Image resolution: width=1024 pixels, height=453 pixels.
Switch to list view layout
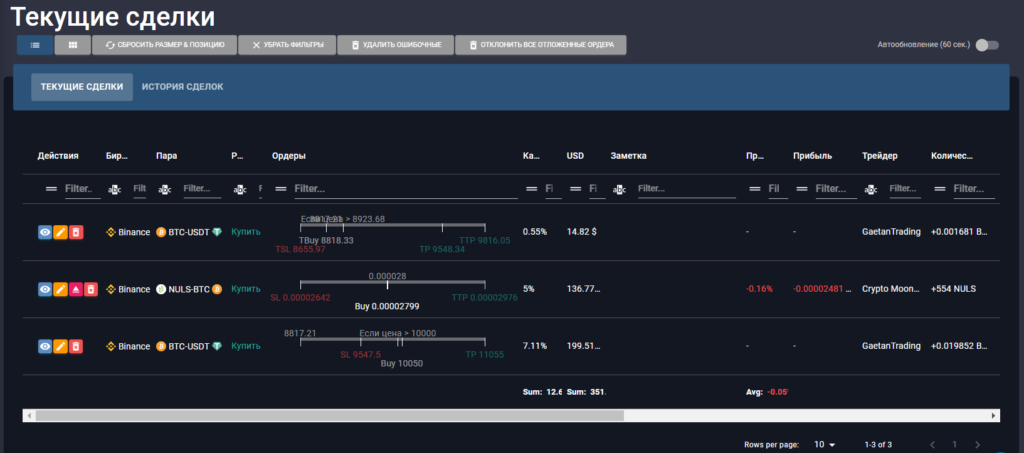pos(35,45)
